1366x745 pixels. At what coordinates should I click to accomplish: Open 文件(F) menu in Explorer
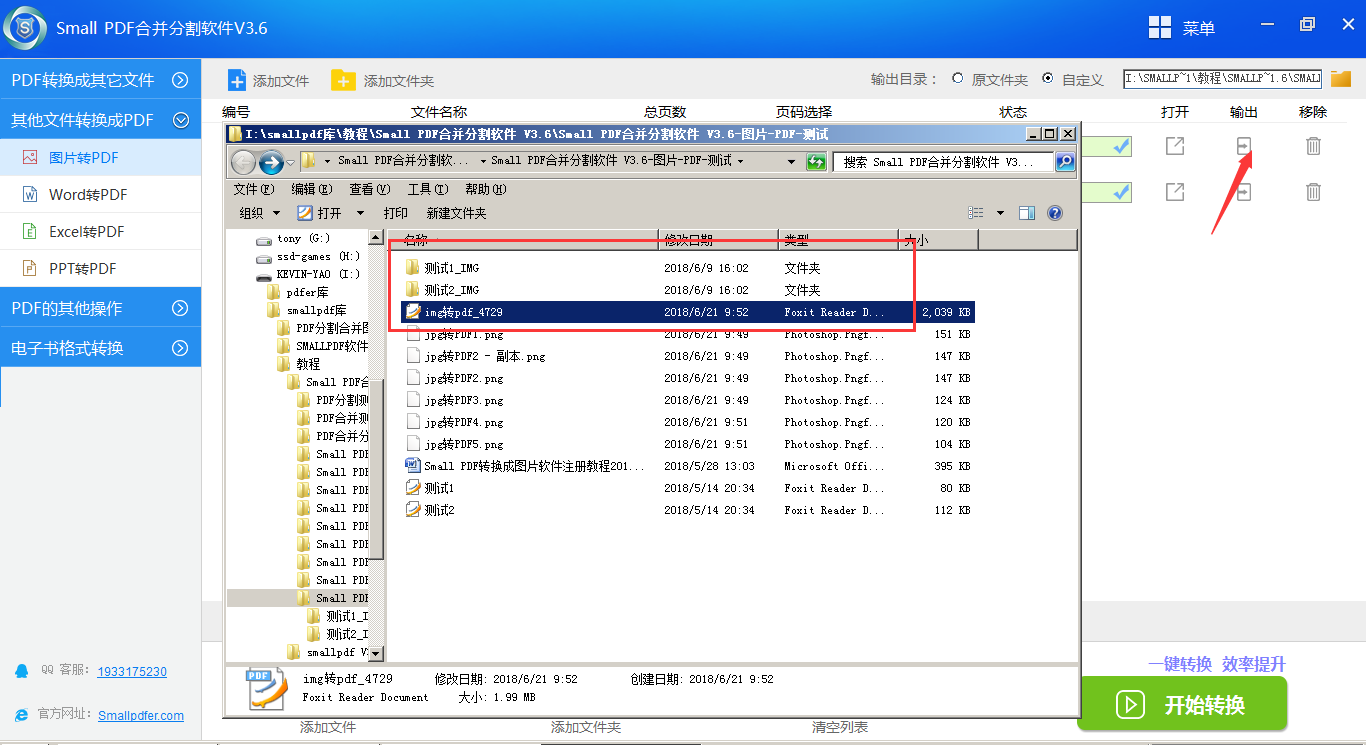click(x=254, y=189)
